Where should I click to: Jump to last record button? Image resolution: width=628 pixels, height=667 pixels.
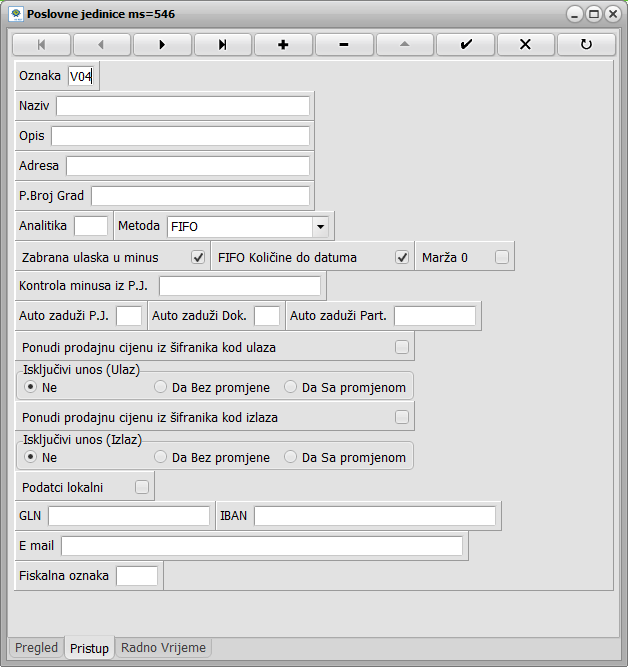[223, 45]
